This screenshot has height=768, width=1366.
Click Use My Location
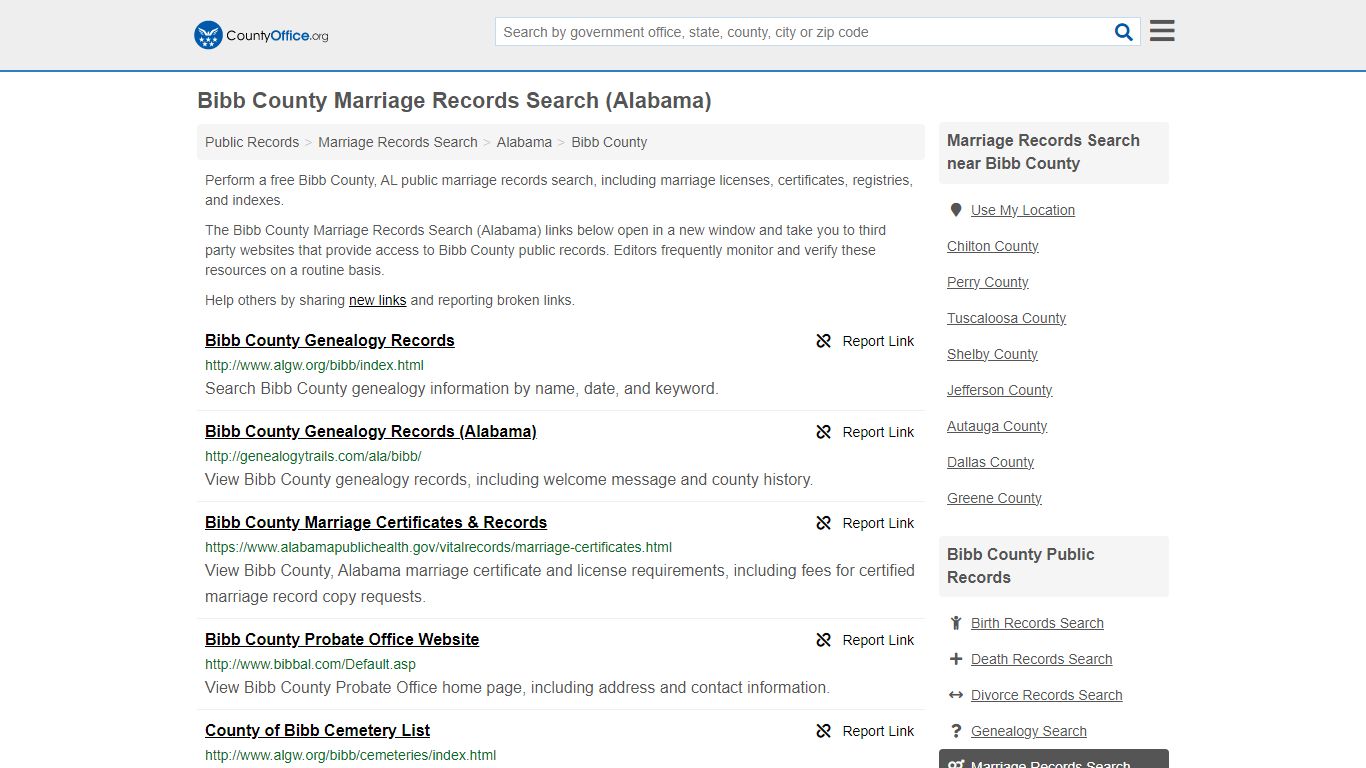1023,210
